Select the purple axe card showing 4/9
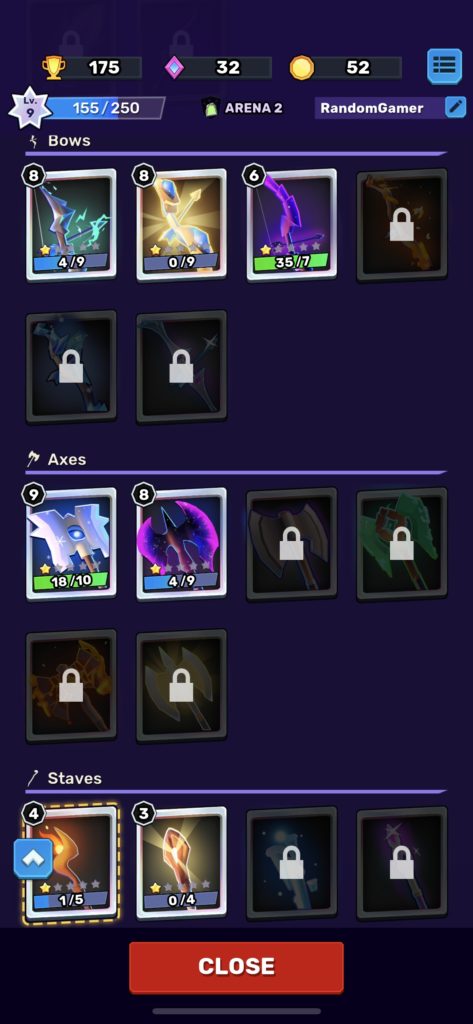This screenshot has width=473, height=1024. pos(182,543)
